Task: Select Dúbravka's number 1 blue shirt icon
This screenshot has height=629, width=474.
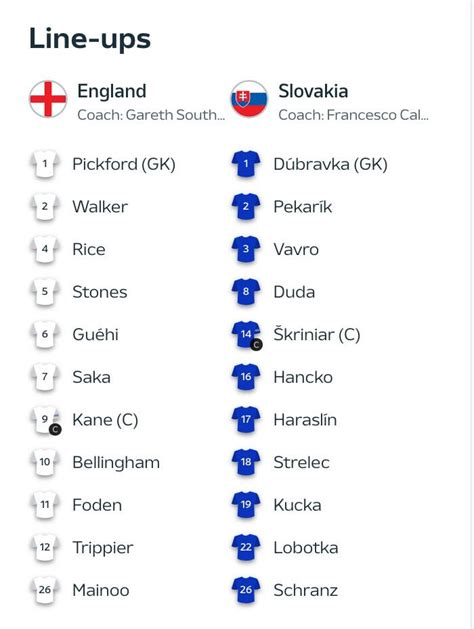Action: point(246,164)
